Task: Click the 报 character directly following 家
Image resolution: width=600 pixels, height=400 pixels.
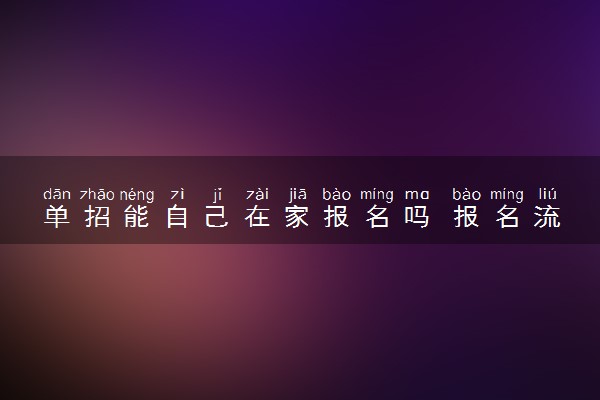Action: coord(337,217)
